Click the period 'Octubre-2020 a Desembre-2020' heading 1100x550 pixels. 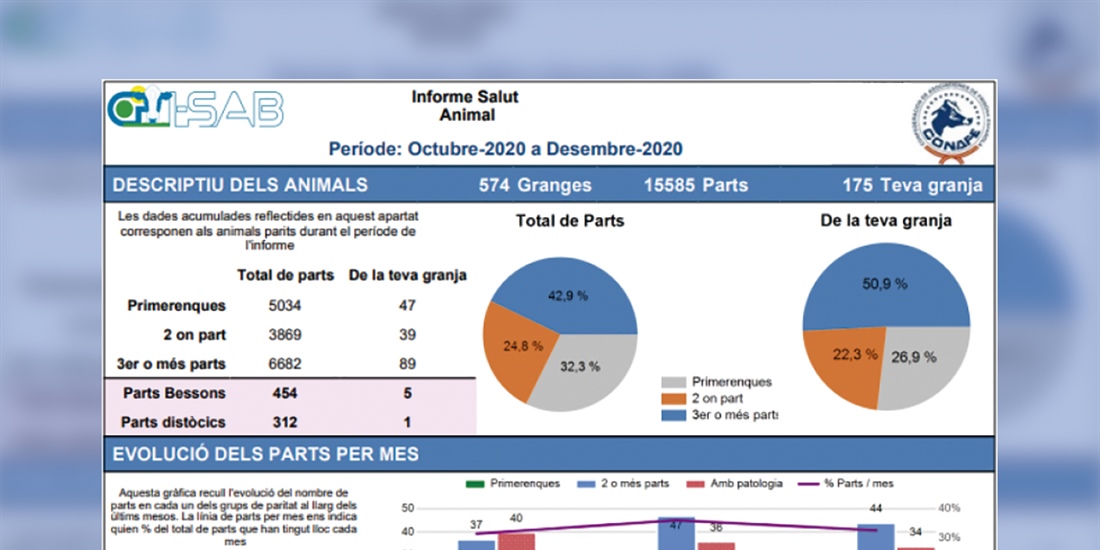(x=506, y=149)
